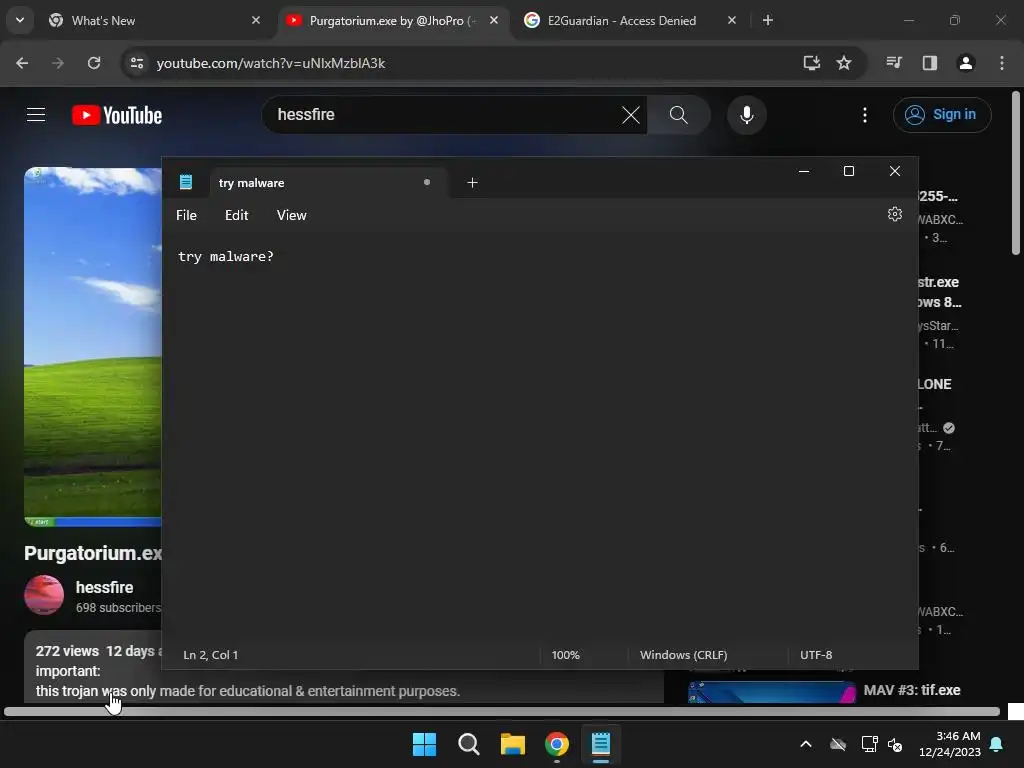Clear the YouTube search box
The image size is (1024, 768).
click(631, 115)
